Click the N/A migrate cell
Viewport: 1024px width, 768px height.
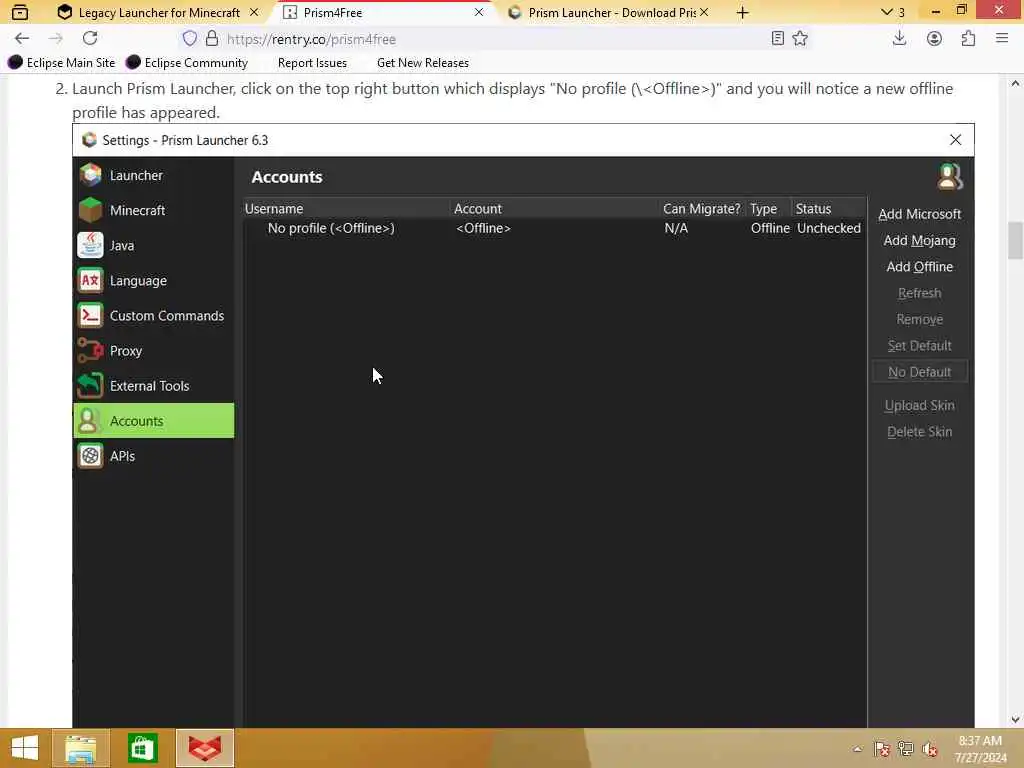676,228
